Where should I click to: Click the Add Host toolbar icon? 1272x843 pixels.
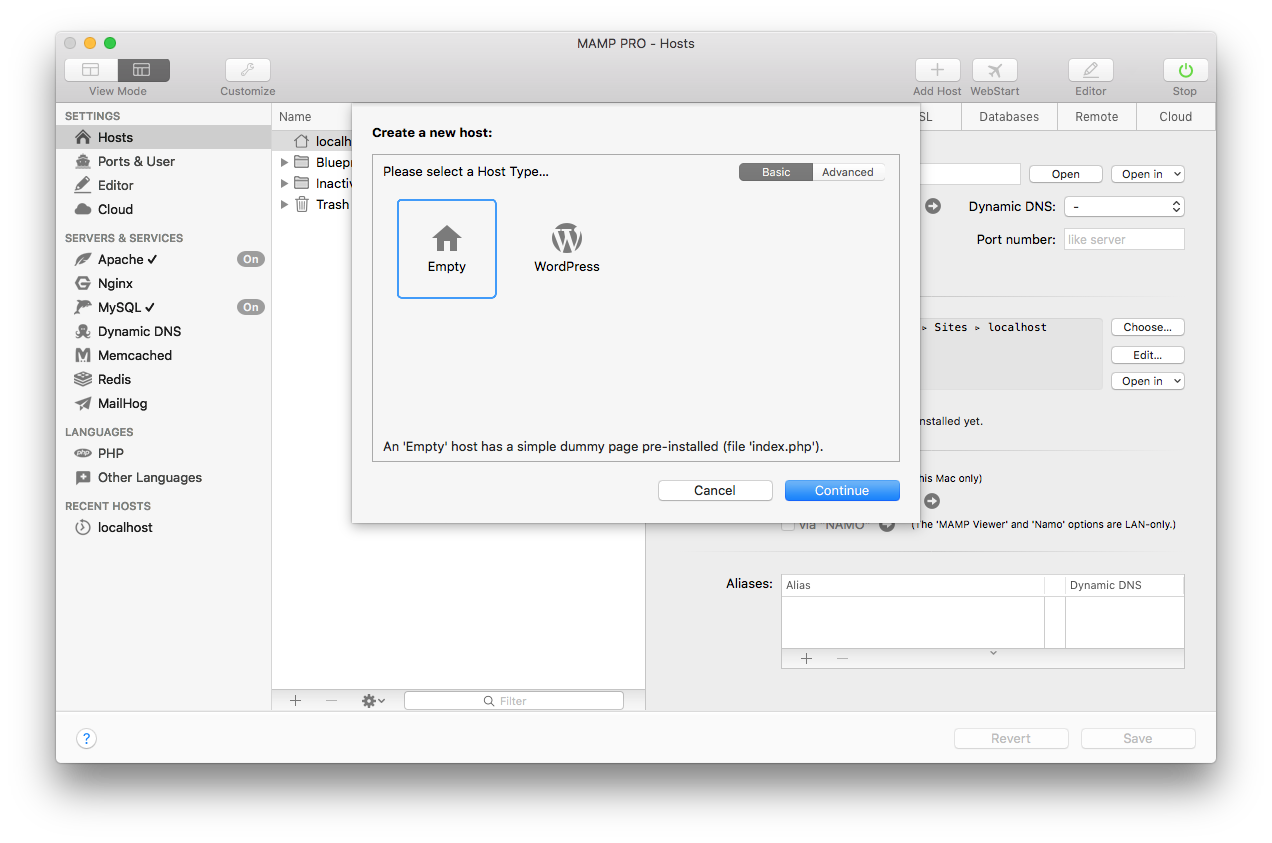pos(937,70)
